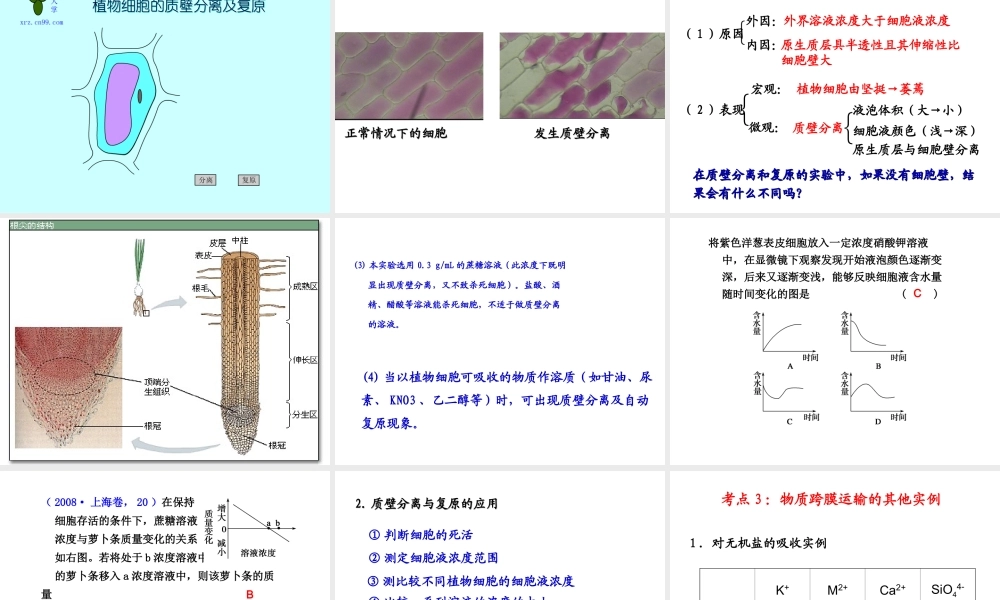Click the K+ table header cell
Image resolution: width=1000 pixels, height=600 pixels.
(x=783, y=585)
